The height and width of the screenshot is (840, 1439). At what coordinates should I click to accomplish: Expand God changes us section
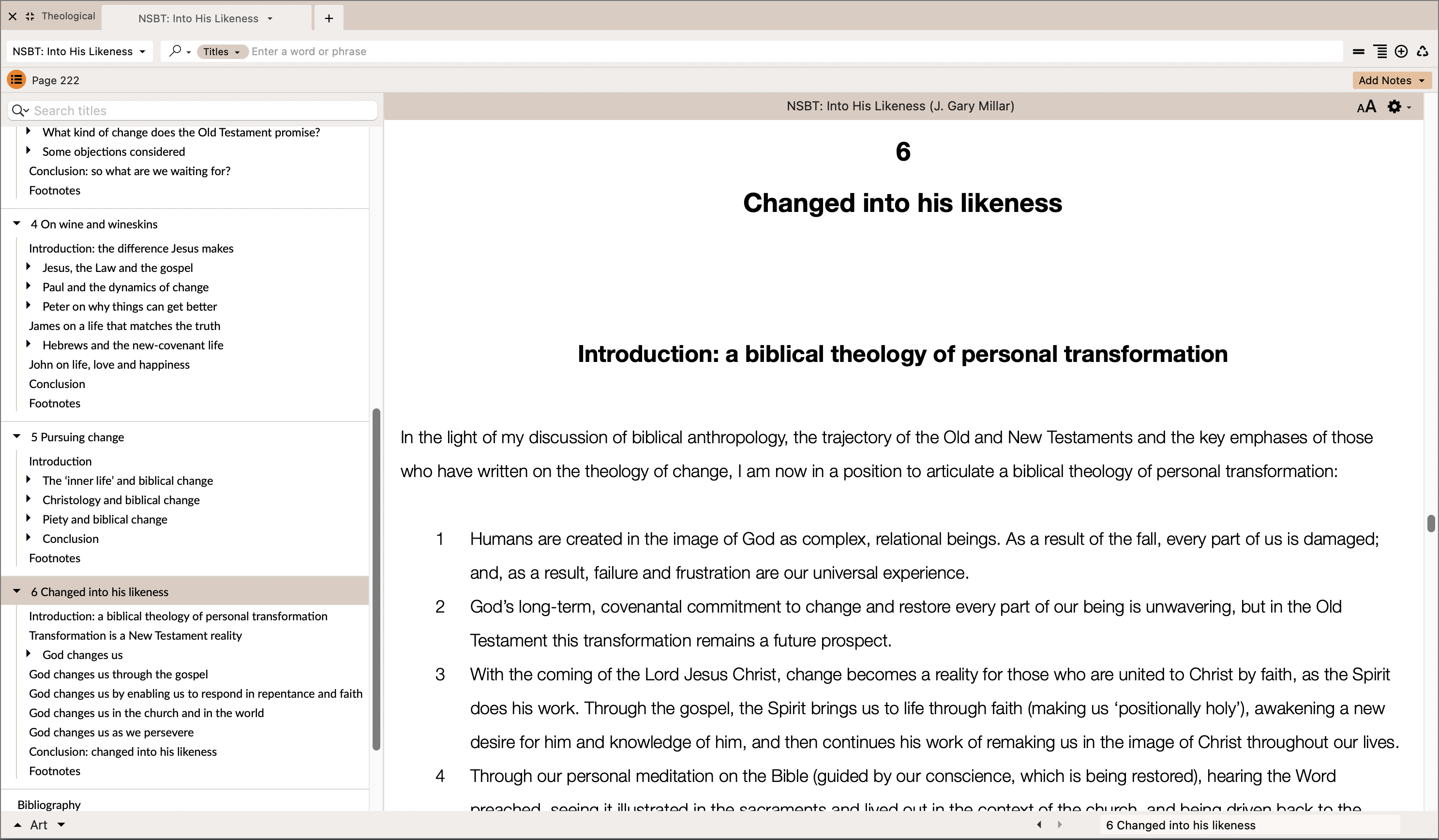pyautogui.click(x=29, y=654)
